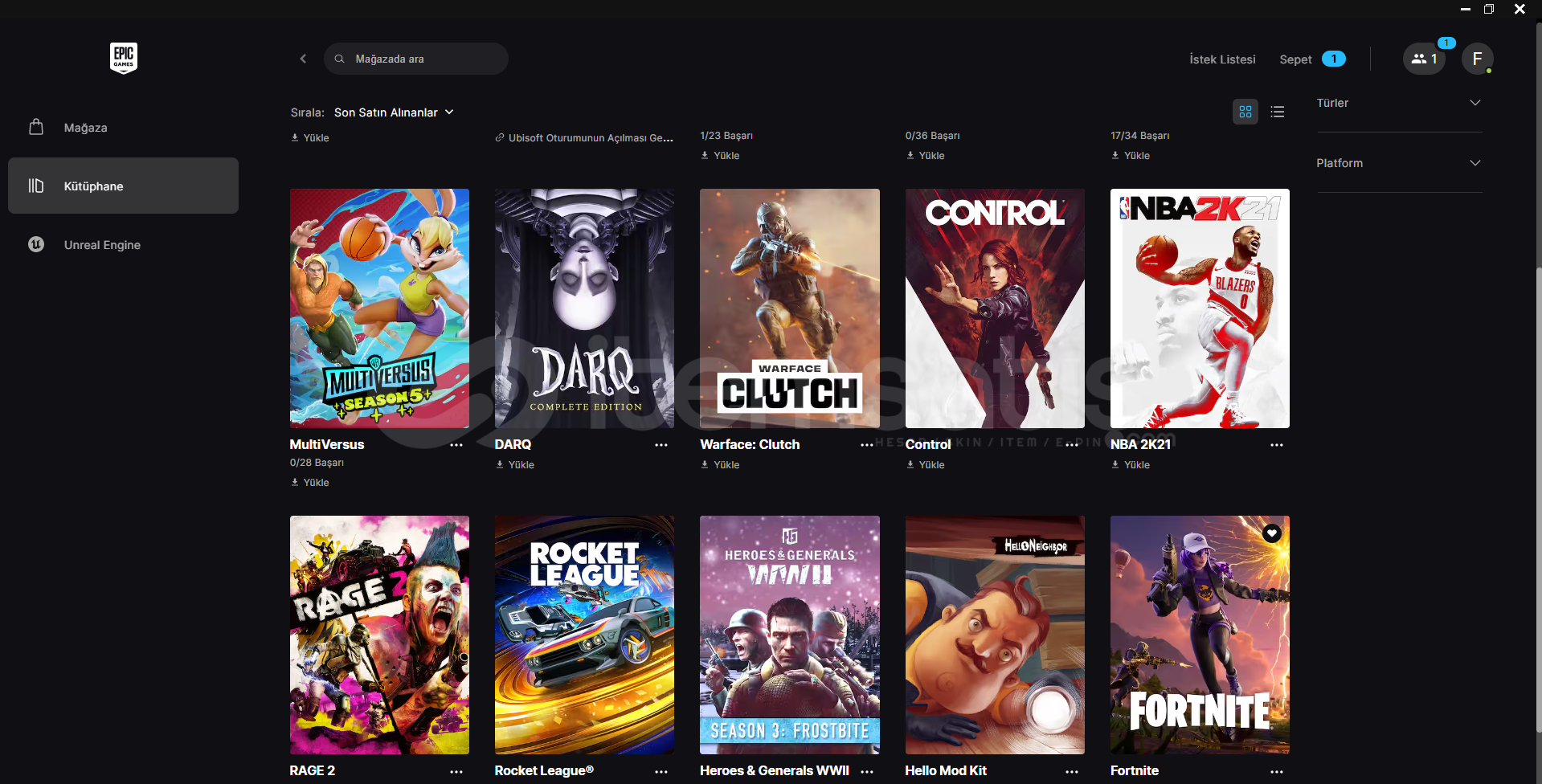
Task: Select Kütüphane library in sidebar
Action: 123,186
